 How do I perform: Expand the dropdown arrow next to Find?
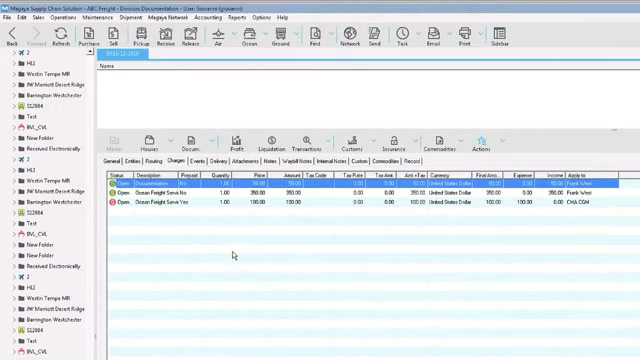point(331,33)
